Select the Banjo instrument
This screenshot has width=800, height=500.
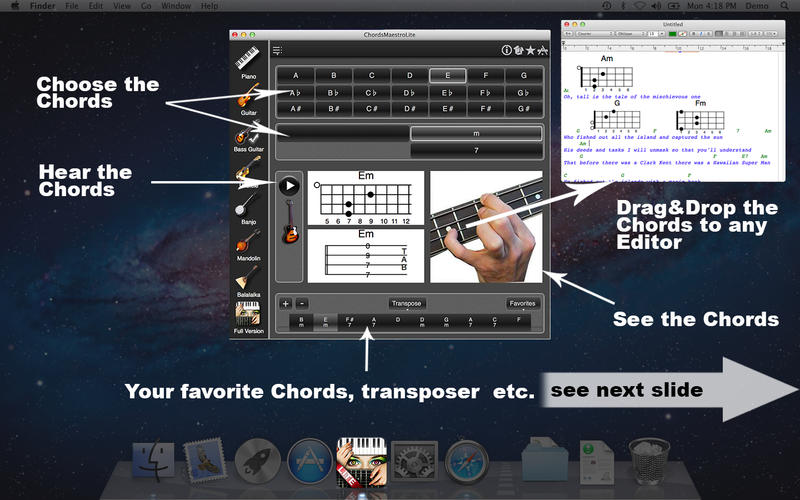click(248, 208)
